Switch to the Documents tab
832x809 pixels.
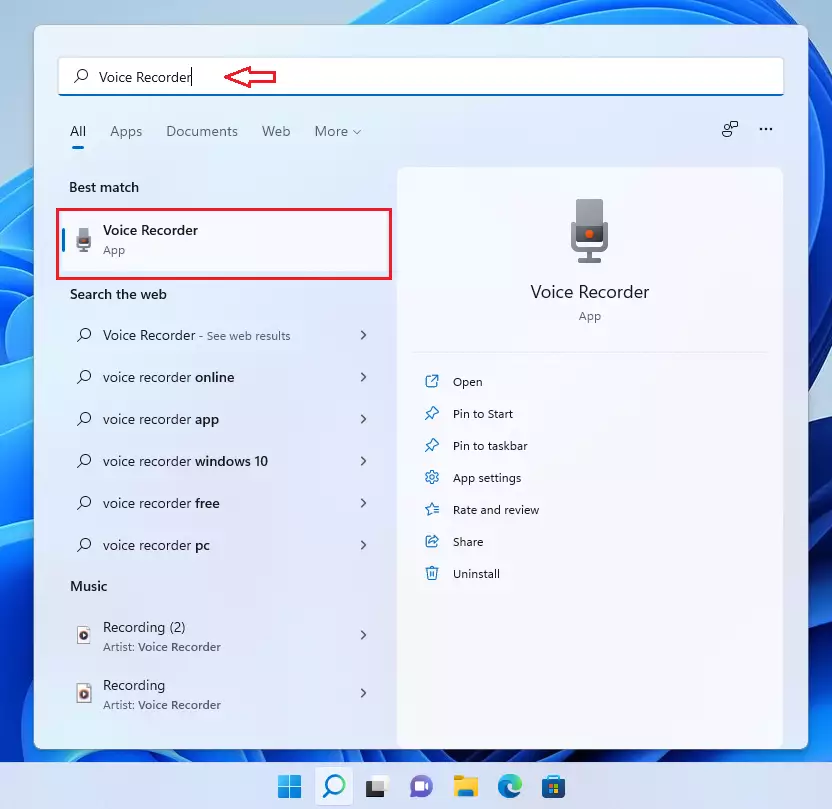pyautogui.click(x=202, y=131)
